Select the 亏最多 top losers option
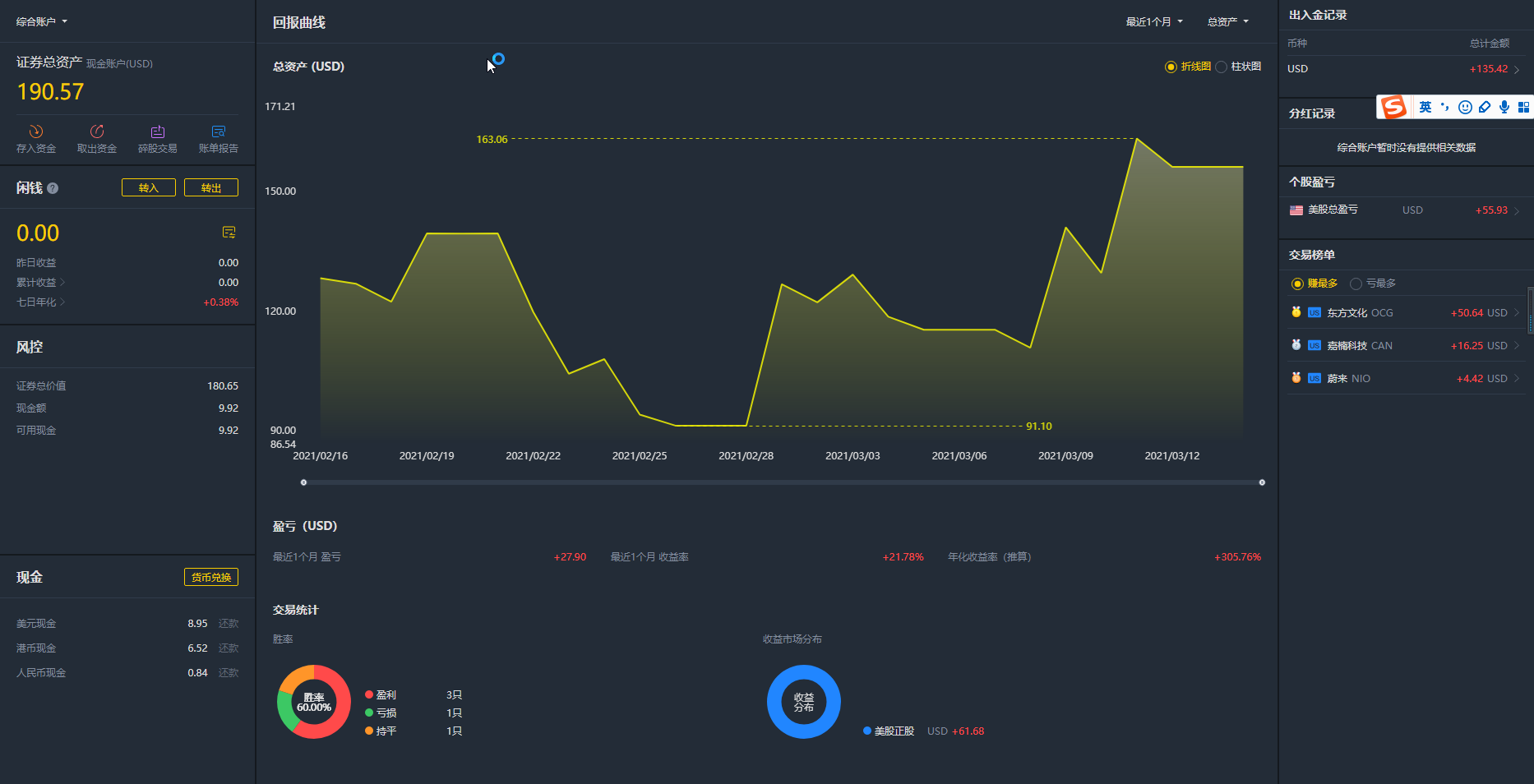Image resolution: width=1534 pixels, height=784 pixels. click(x=1373, y=284)
